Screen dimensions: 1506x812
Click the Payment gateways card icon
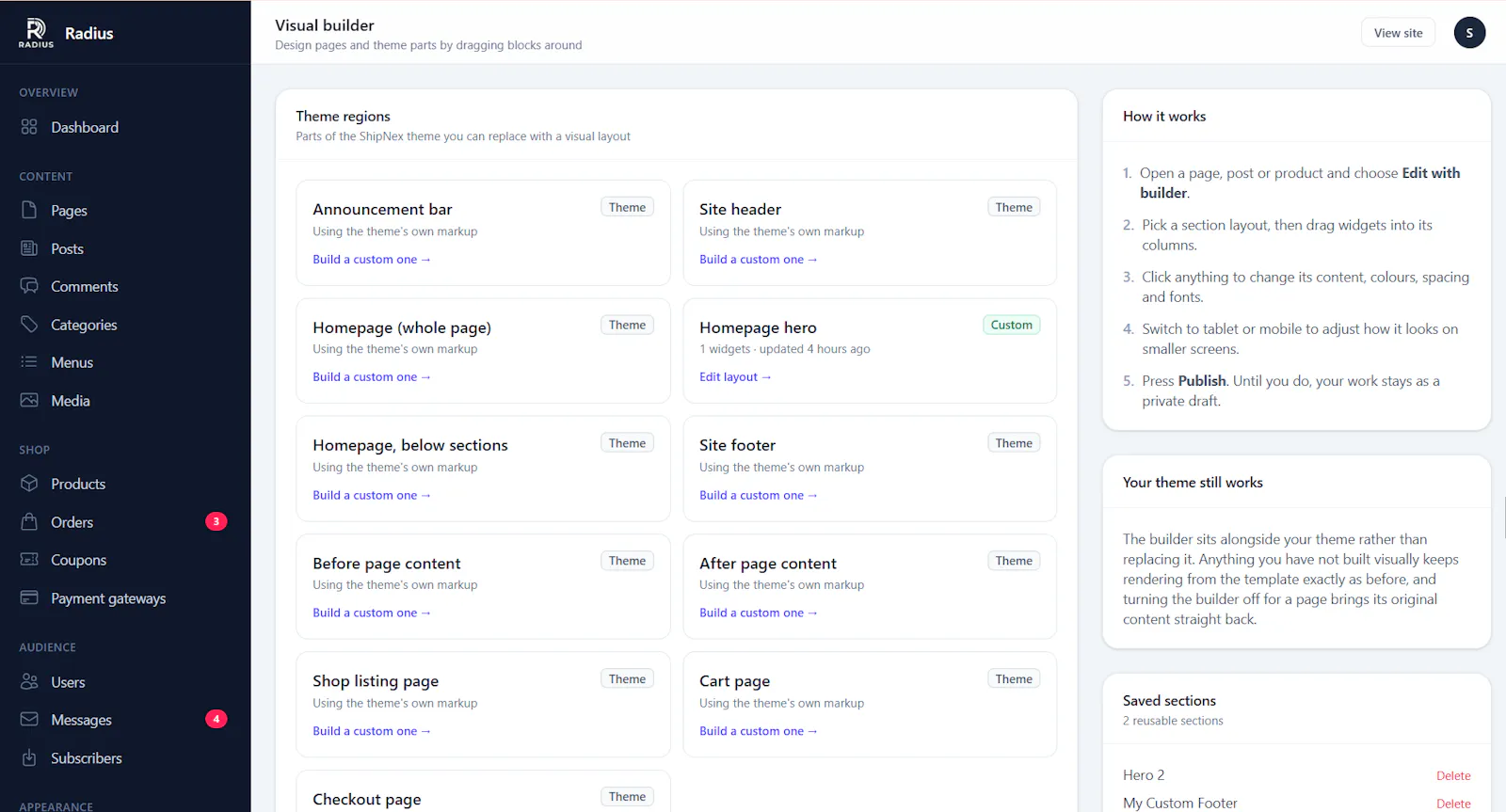pyautogui.click(x=29, y=598)
